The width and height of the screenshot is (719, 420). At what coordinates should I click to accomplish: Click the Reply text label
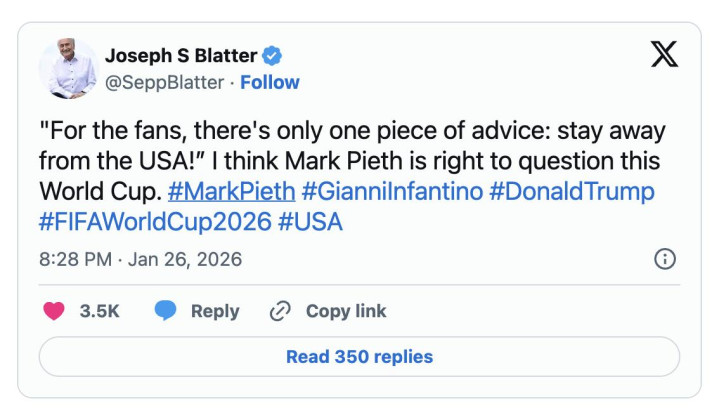tap(215, 311)
